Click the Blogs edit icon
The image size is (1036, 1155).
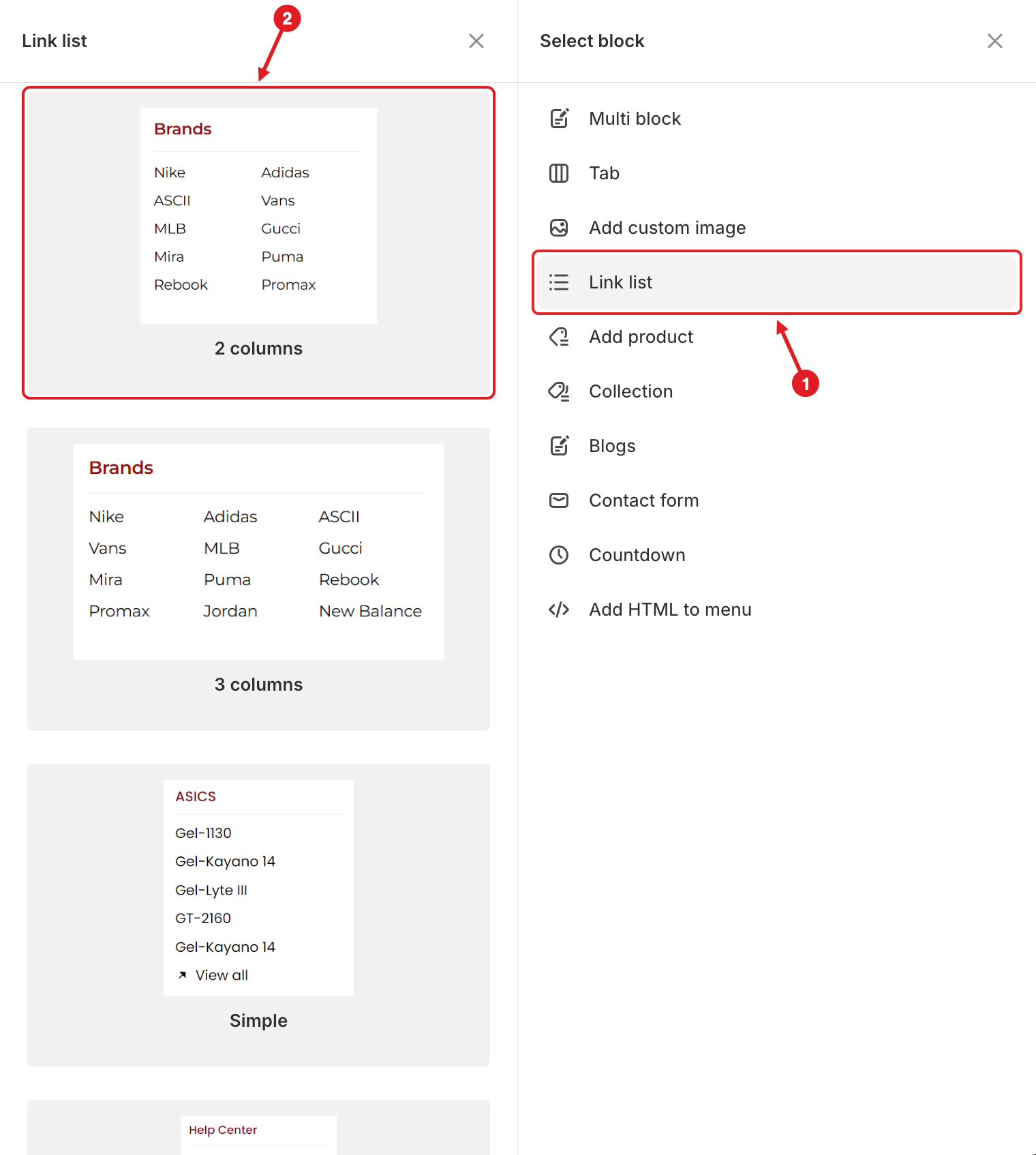coord(559,446)
